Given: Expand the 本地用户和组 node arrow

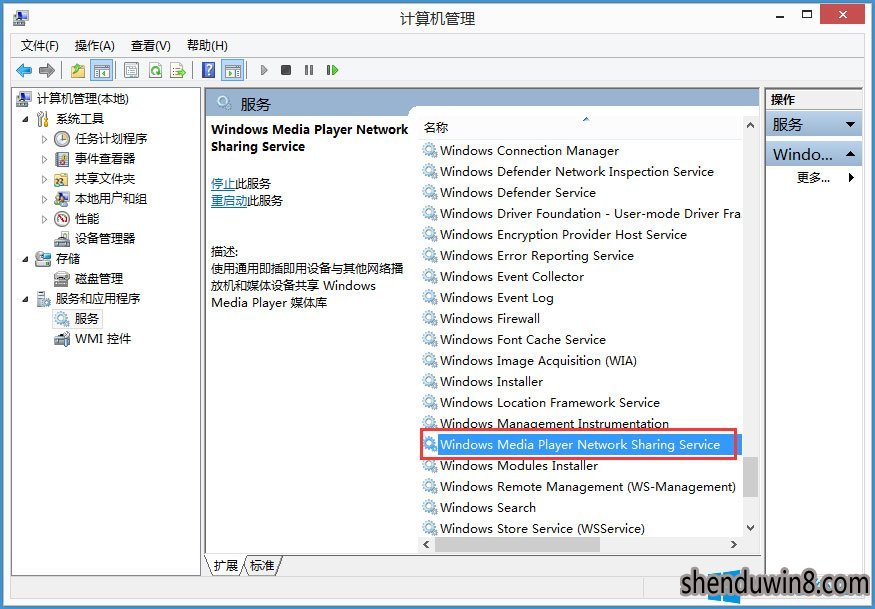Looking at the screenshot, I should point(44,199).
